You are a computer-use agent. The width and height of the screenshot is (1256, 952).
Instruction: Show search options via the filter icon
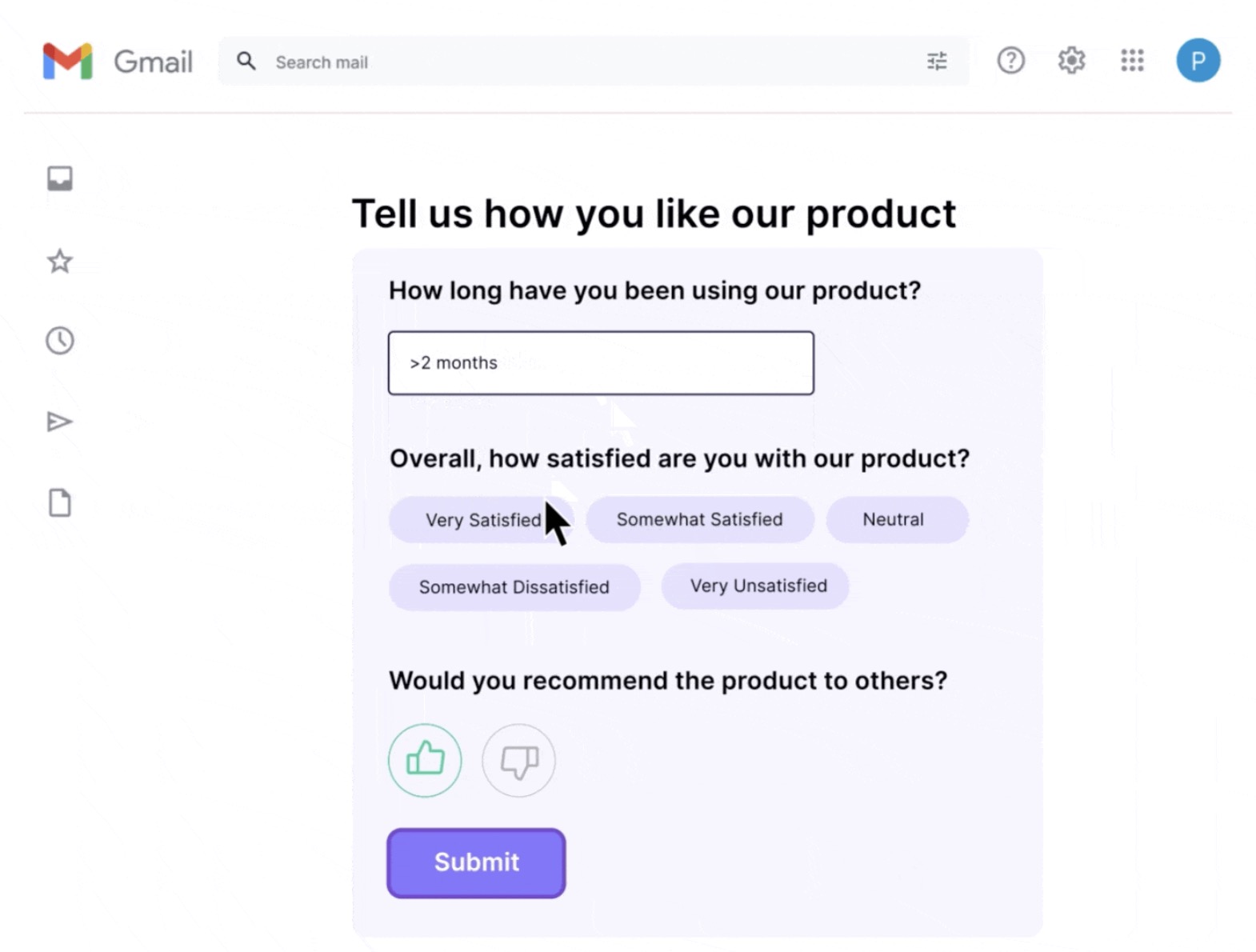937,62
